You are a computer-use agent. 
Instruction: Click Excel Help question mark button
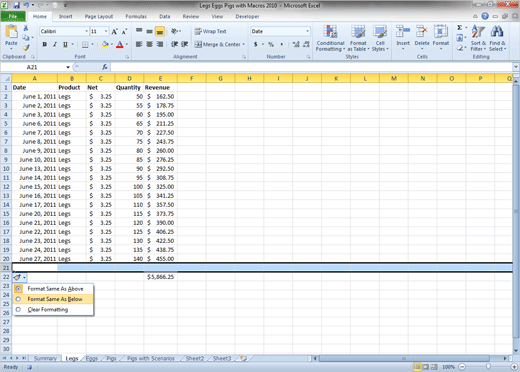pyautogui.click(x=485, y=16)
